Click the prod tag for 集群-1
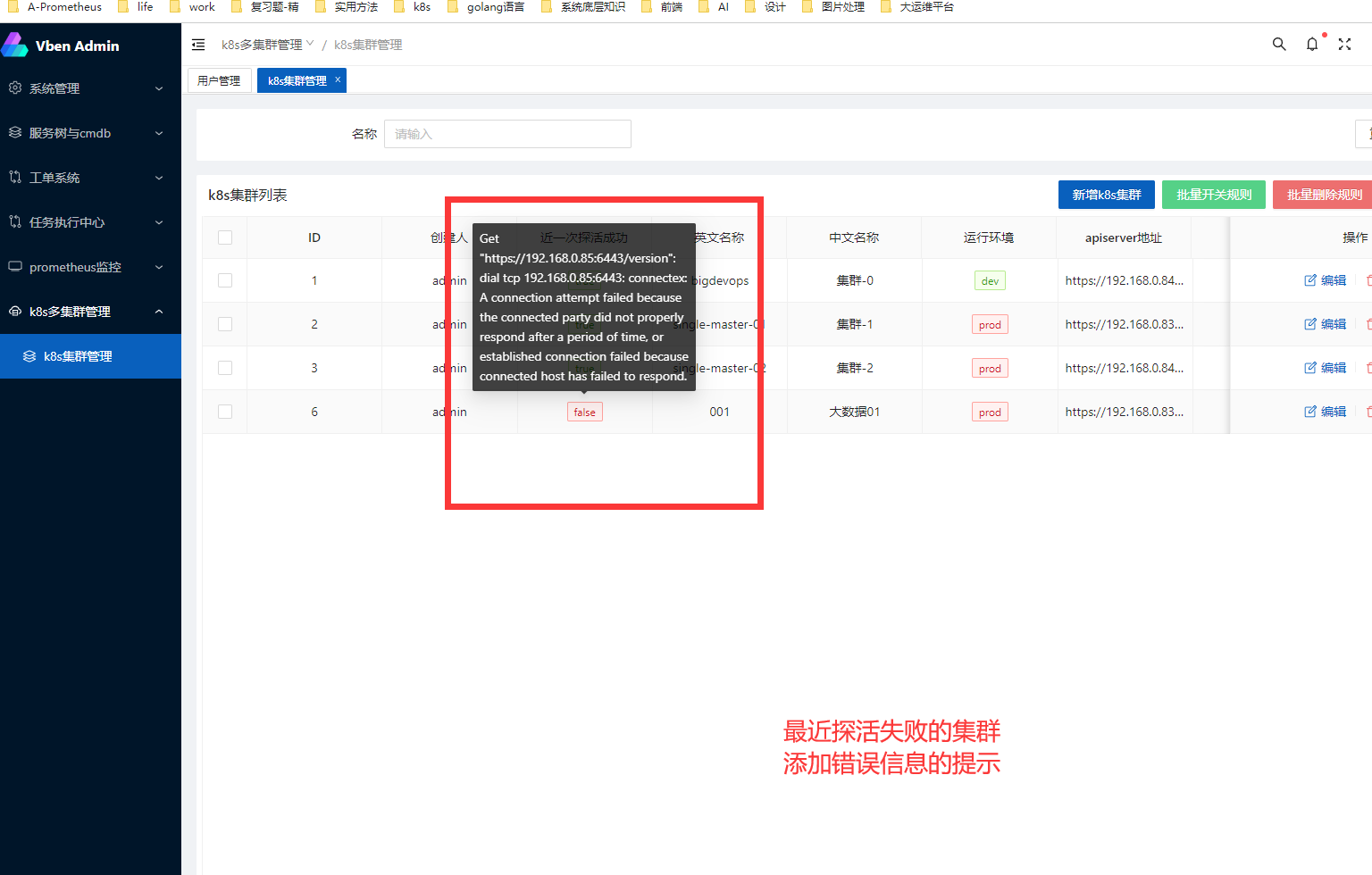 pyautogui.click(x=990, y=324)
